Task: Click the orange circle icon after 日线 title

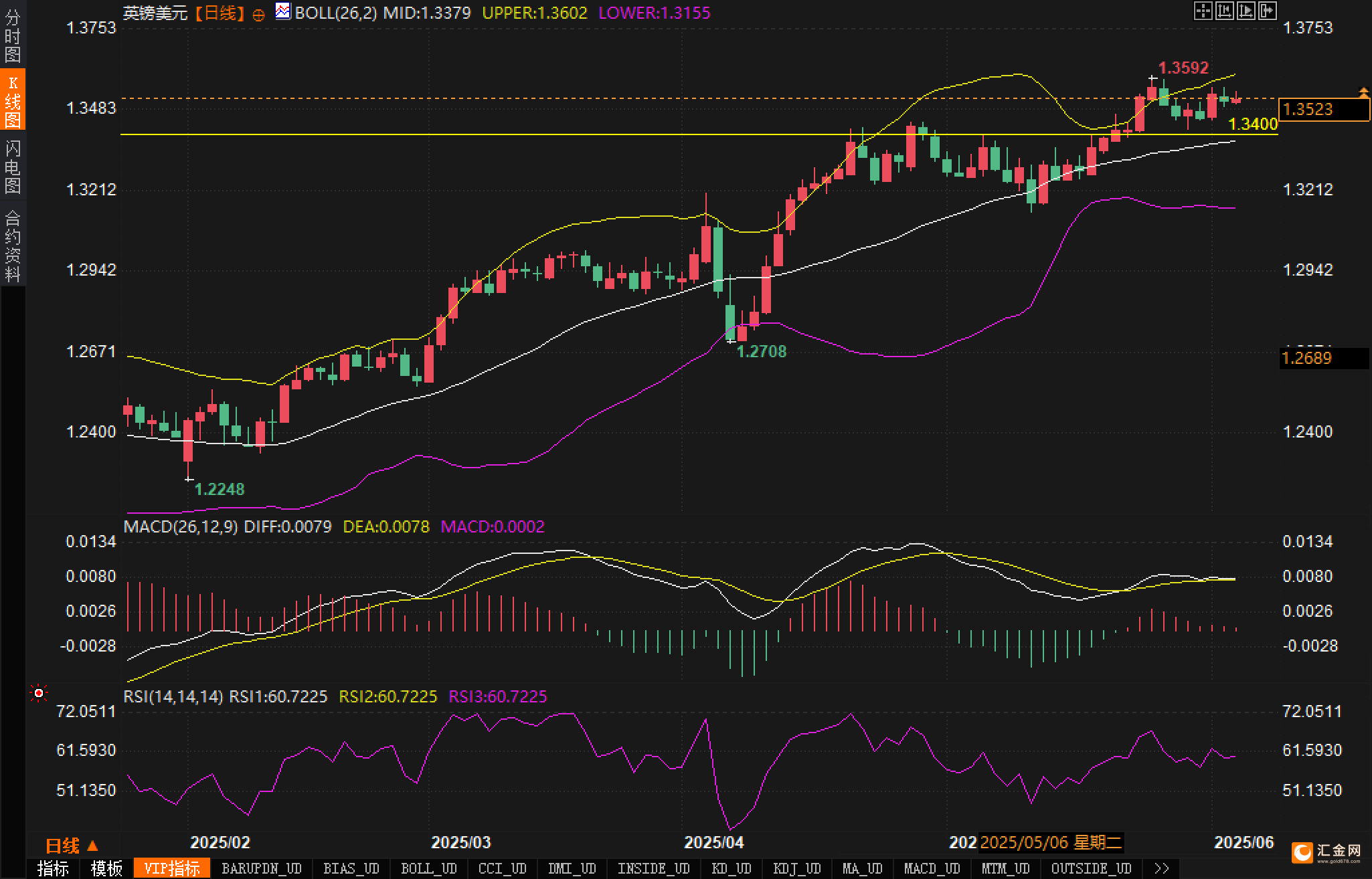Action: point(259,15)
